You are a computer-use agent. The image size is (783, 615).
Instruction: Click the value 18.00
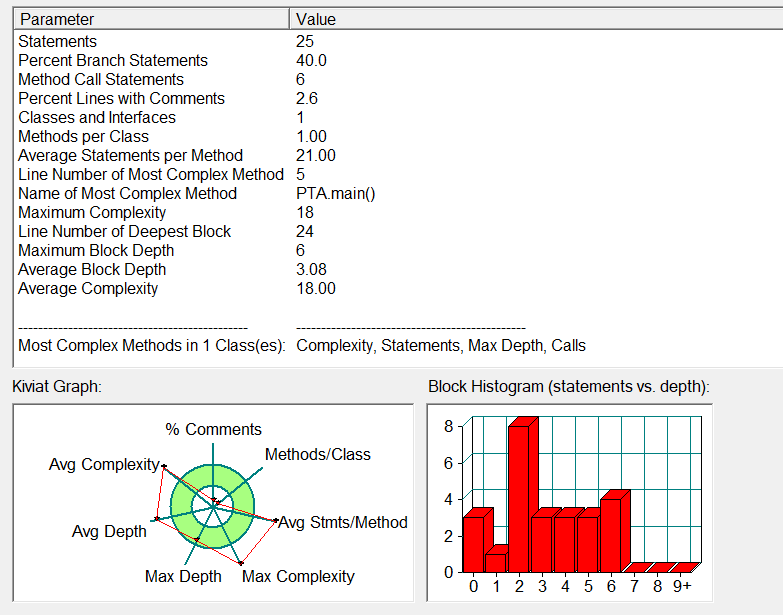[316, 288]
